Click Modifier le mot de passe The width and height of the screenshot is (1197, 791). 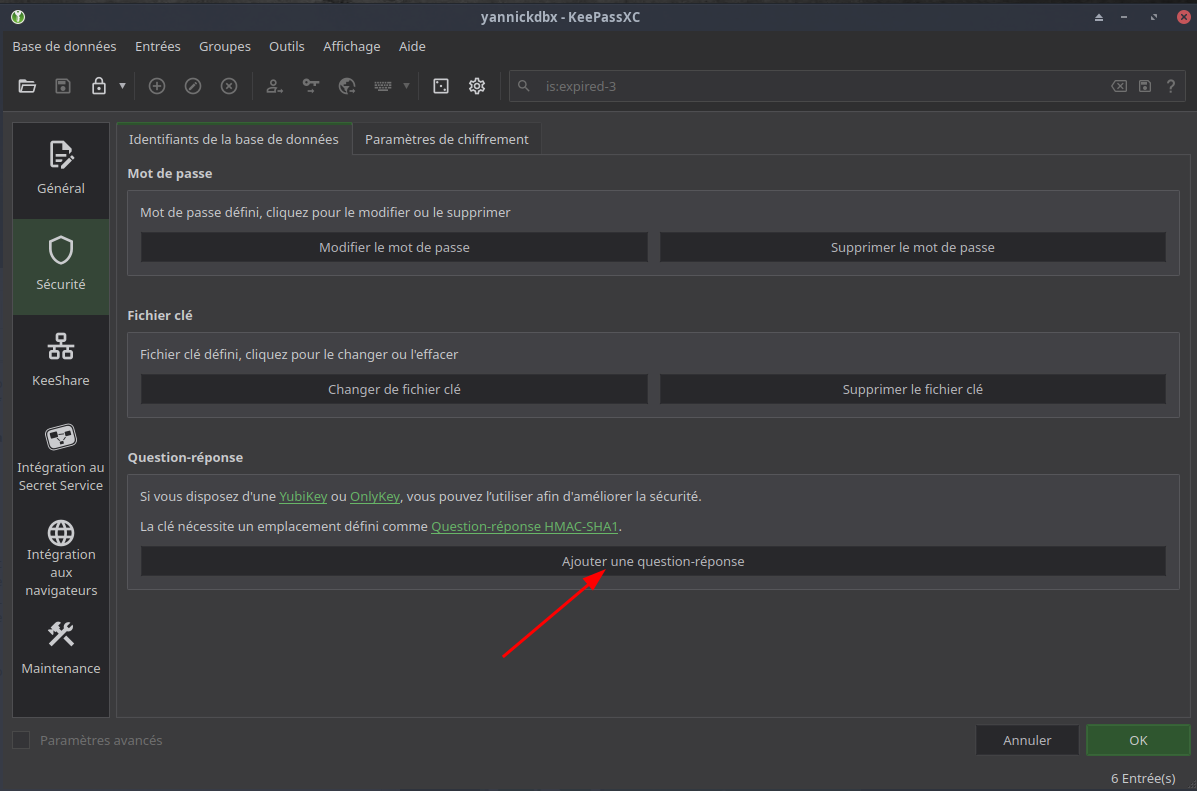(x=394, y=247)
